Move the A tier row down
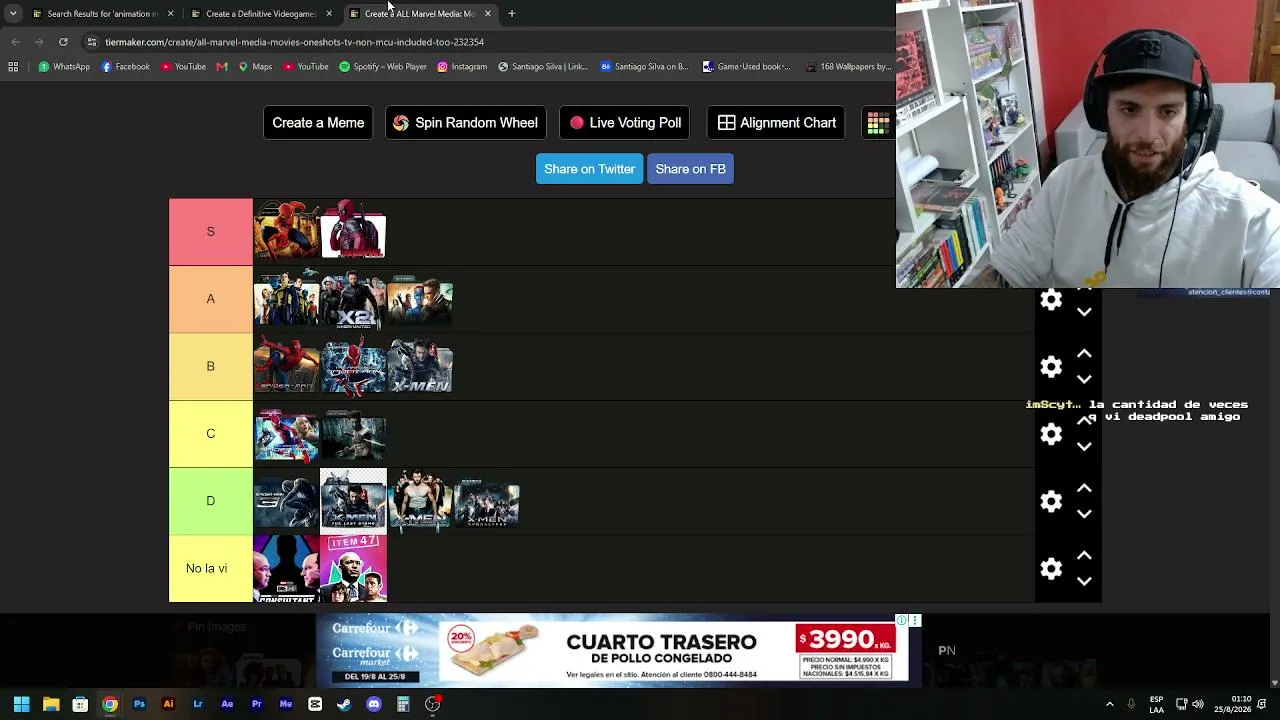This screenshot has width=1280, height=720. point(1084,312)
